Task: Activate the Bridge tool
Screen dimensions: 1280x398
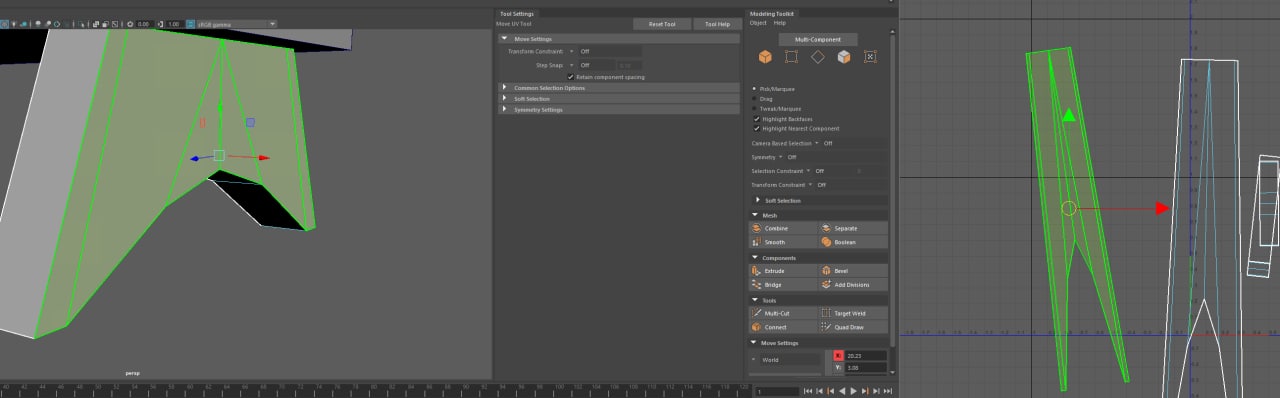Action: point(783,285)
